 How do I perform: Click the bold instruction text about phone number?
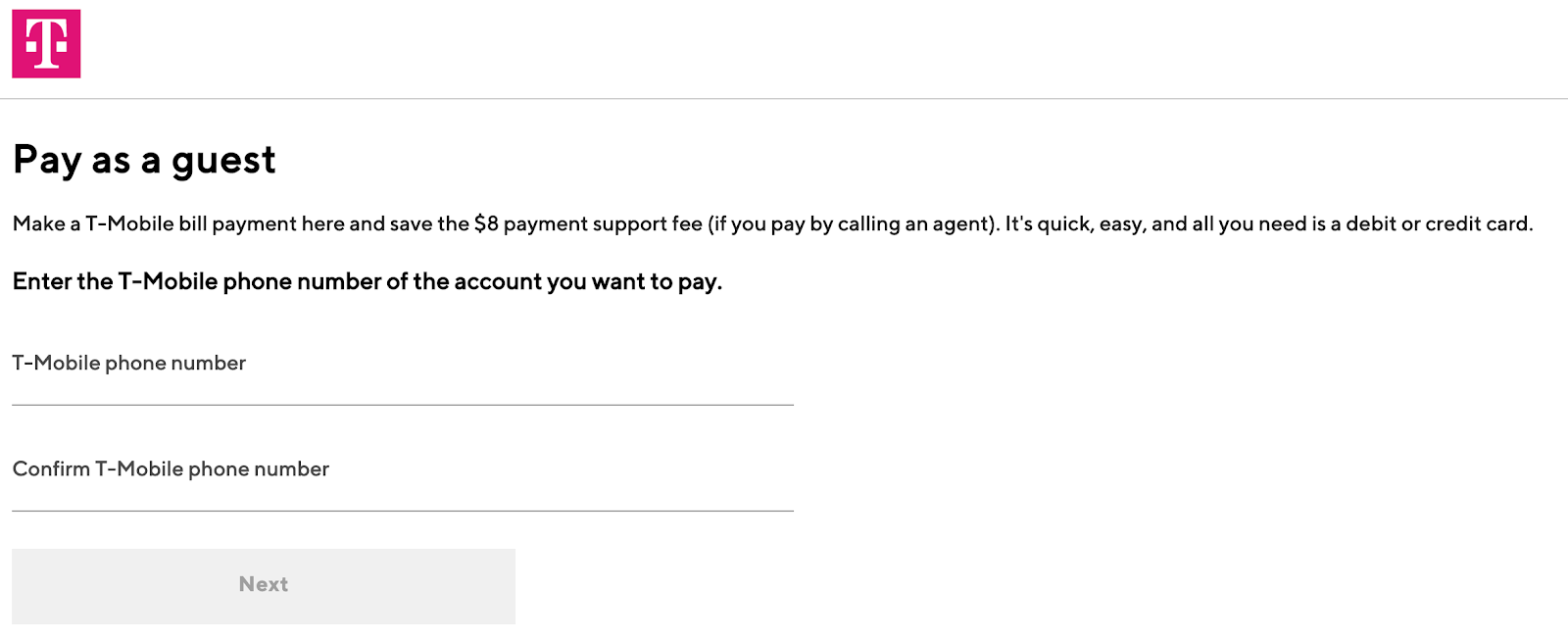[367, 281]
